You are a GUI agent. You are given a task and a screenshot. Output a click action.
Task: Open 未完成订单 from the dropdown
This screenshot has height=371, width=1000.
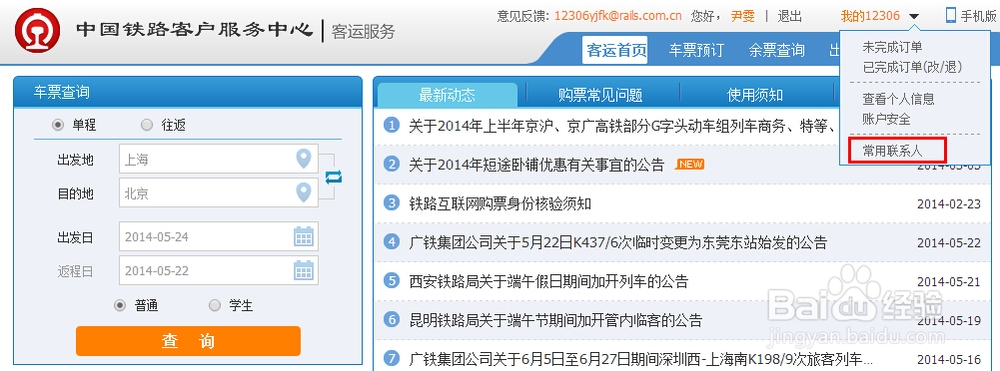click(892, 47)
